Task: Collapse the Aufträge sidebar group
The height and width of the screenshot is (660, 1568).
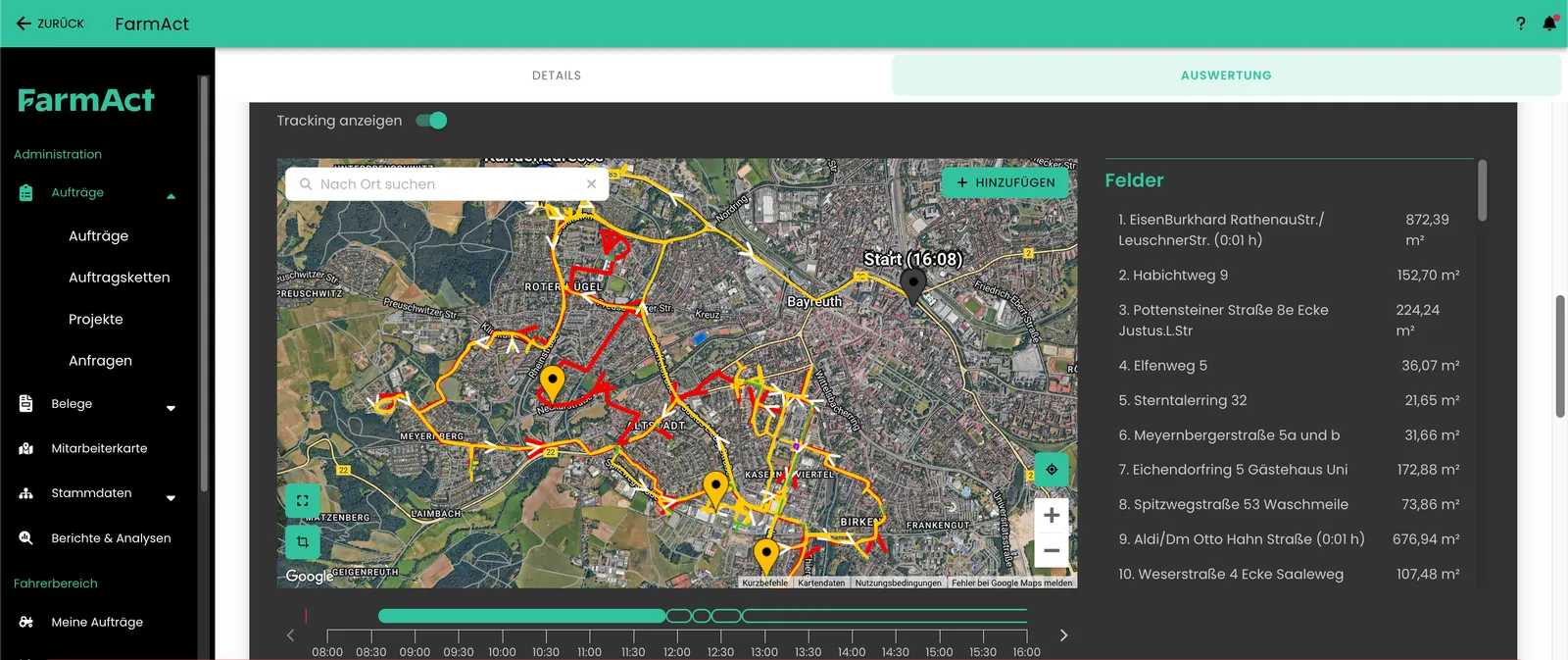Action: 171,196
